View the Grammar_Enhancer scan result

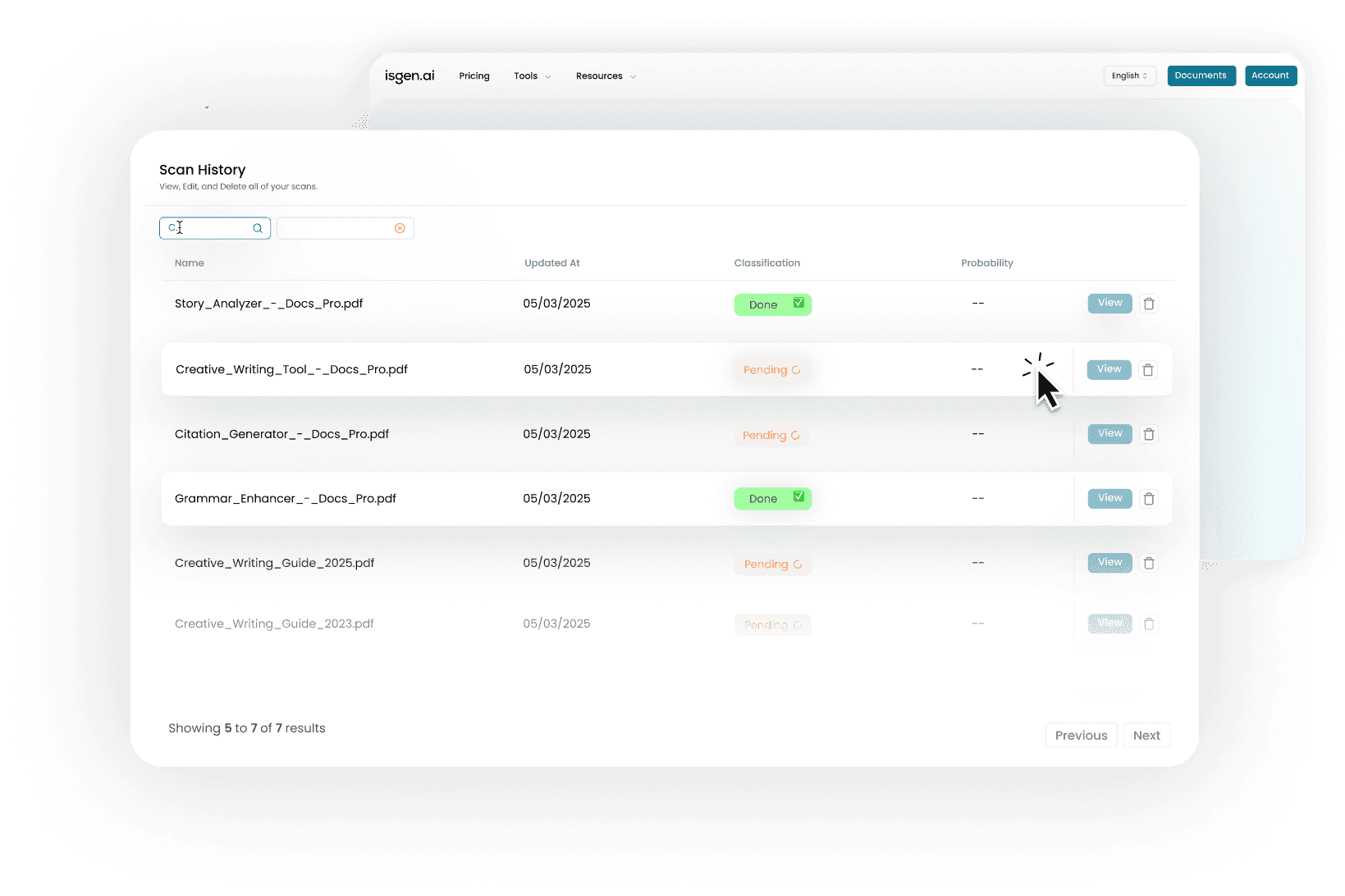pyautogui.click(x=1109, y=498)
